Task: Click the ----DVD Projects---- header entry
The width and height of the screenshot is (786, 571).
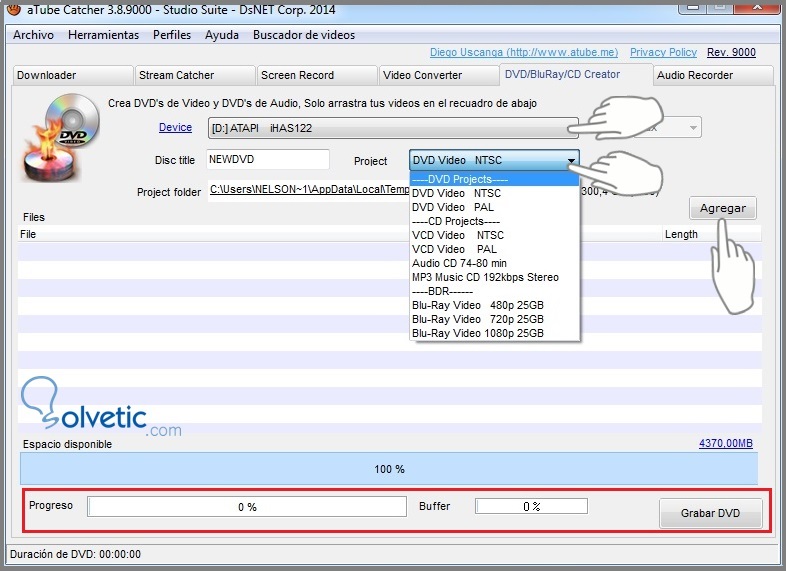Action: pos(494,179)
